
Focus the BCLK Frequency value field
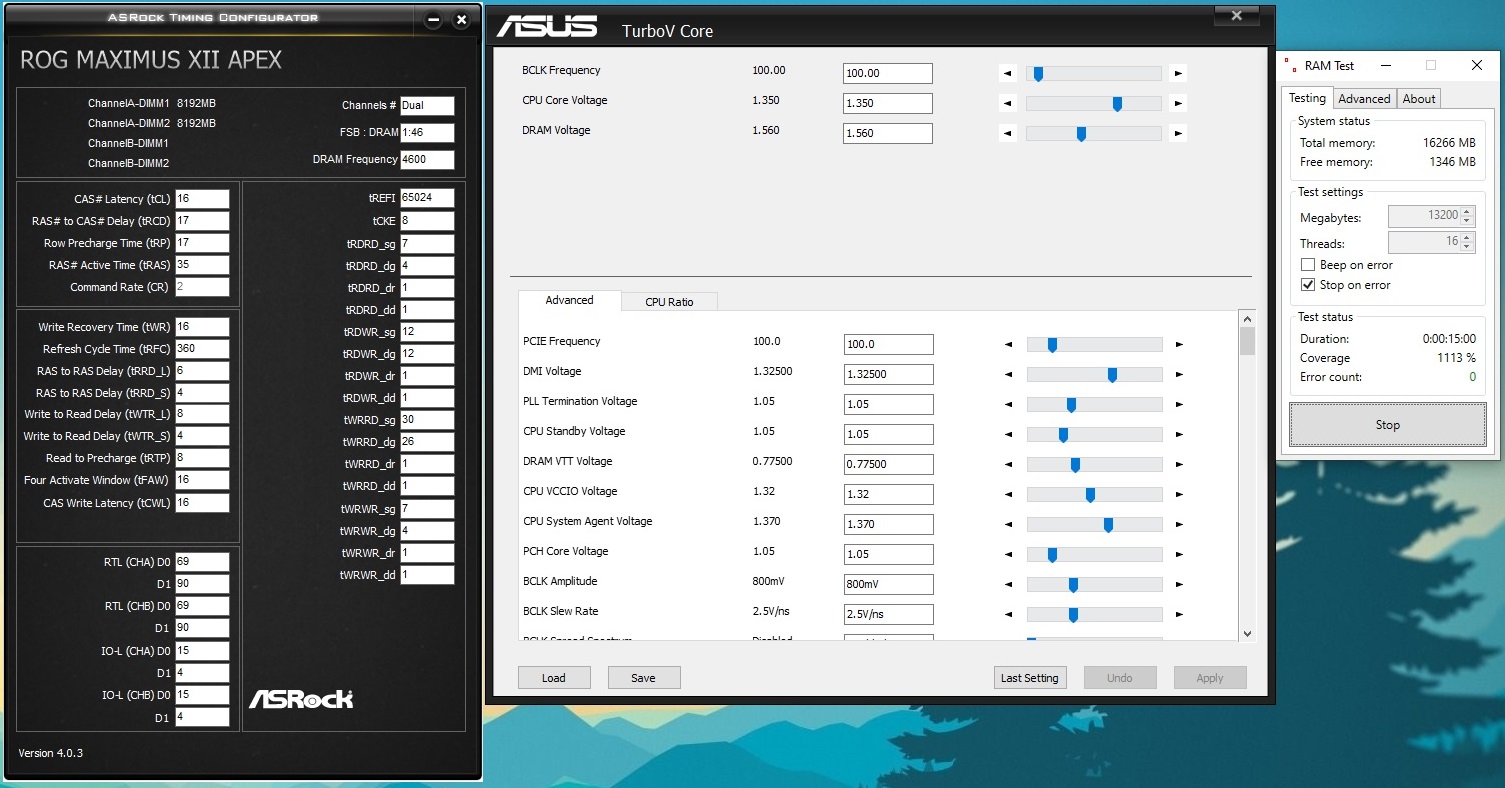(x=888, y=73)
